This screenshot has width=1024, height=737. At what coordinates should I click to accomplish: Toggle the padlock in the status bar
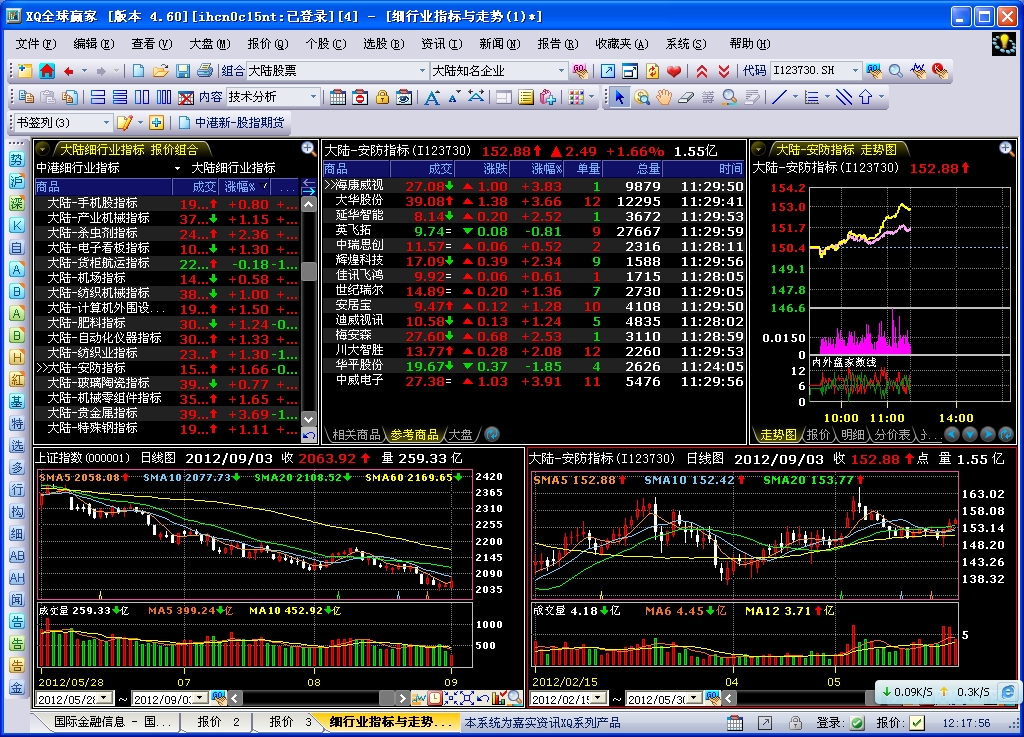pos(795,723)
